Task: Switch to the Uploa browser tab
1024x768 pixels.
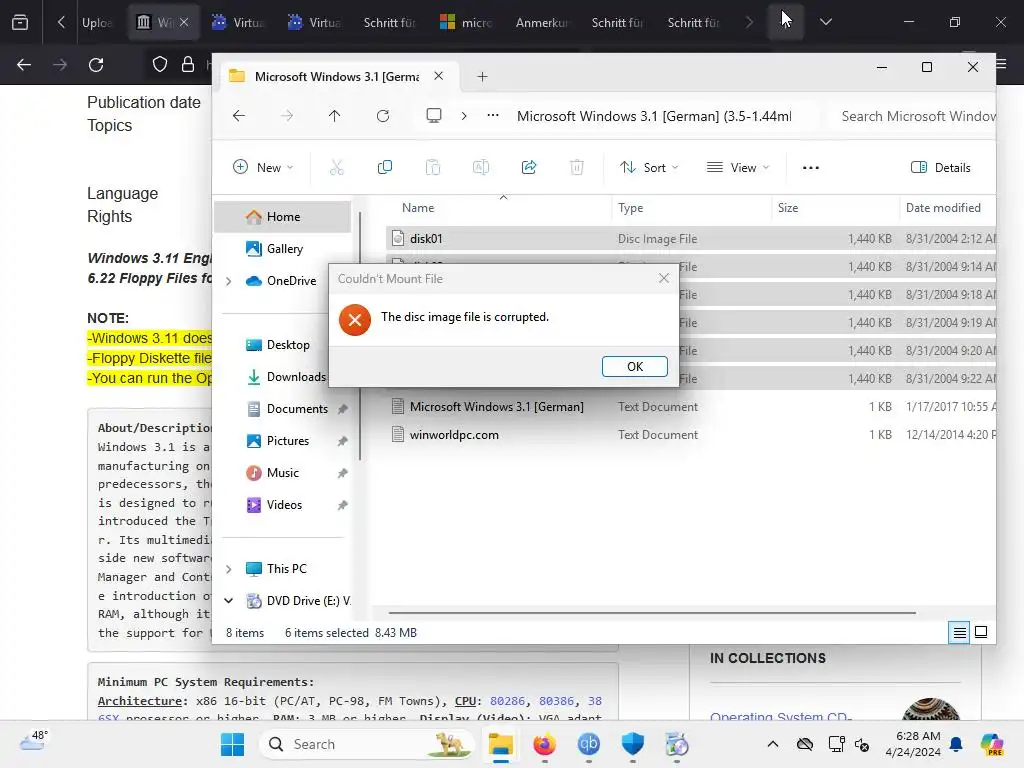Action: [x=97, y=23]
